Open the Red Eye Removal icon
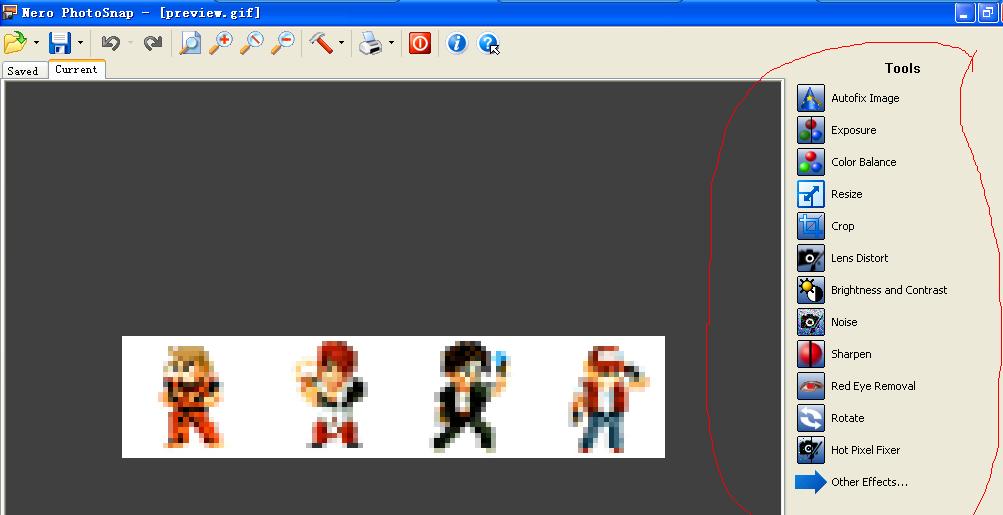Image resolution: width=1003 pixels, height=515 pixels. click(810, 386)
